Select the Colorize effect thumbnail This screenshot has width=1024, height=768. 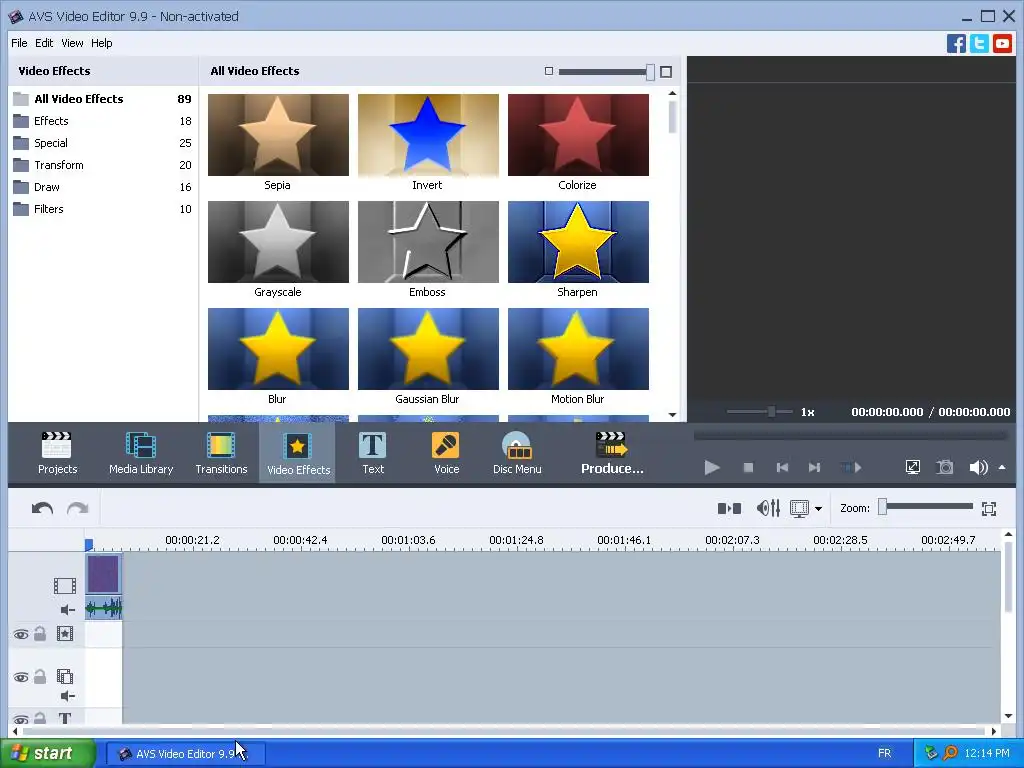click(x=579, y=135)
